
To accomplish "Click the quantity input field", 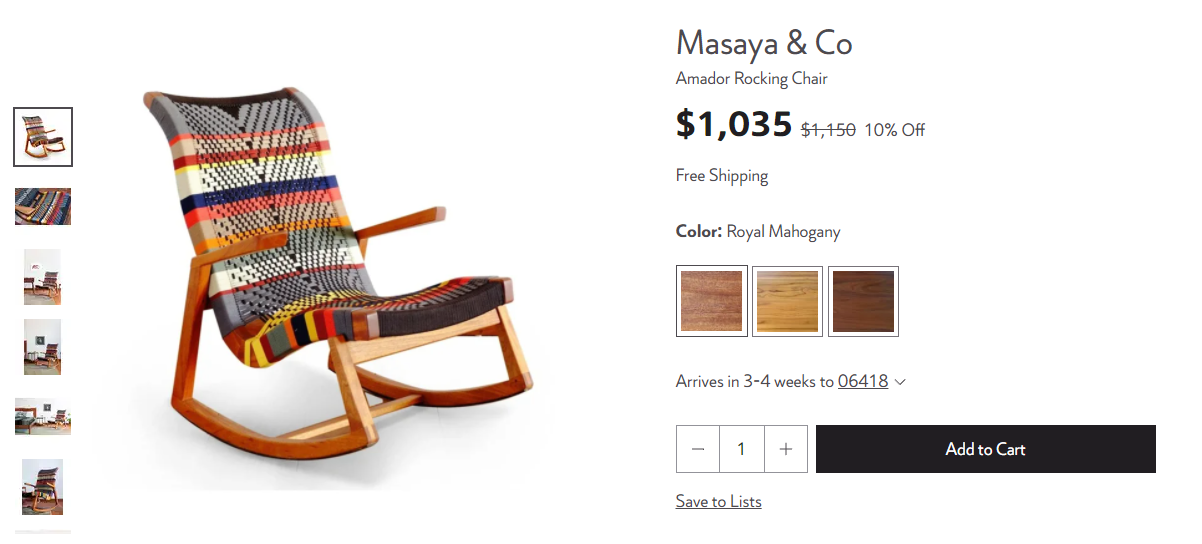I will pyautogui.click(x=741, y=449).
